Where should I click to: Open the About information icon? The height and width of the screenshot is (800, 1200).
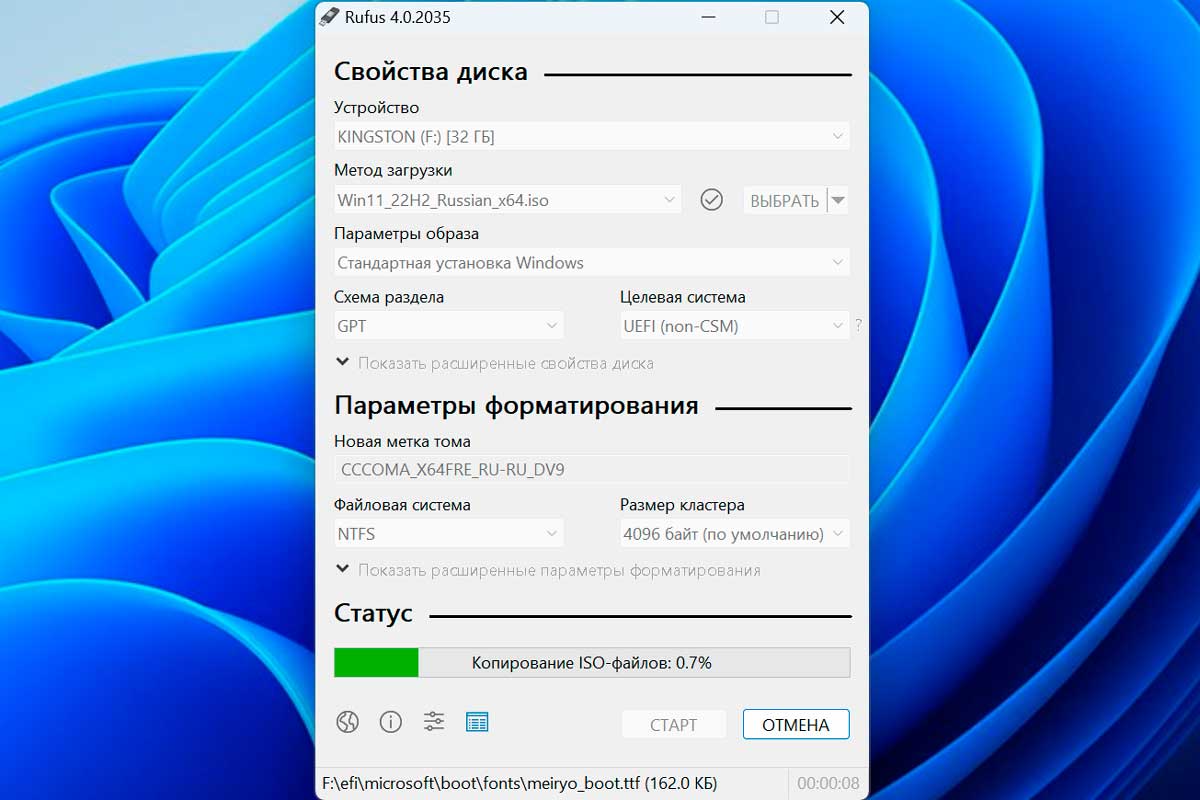390,722
